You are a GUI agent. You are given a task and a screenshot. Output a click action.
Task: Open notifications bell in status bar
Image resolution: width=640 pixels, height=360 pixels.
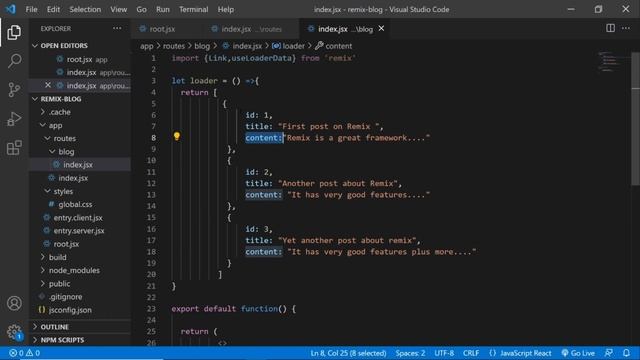click(626, 353)
